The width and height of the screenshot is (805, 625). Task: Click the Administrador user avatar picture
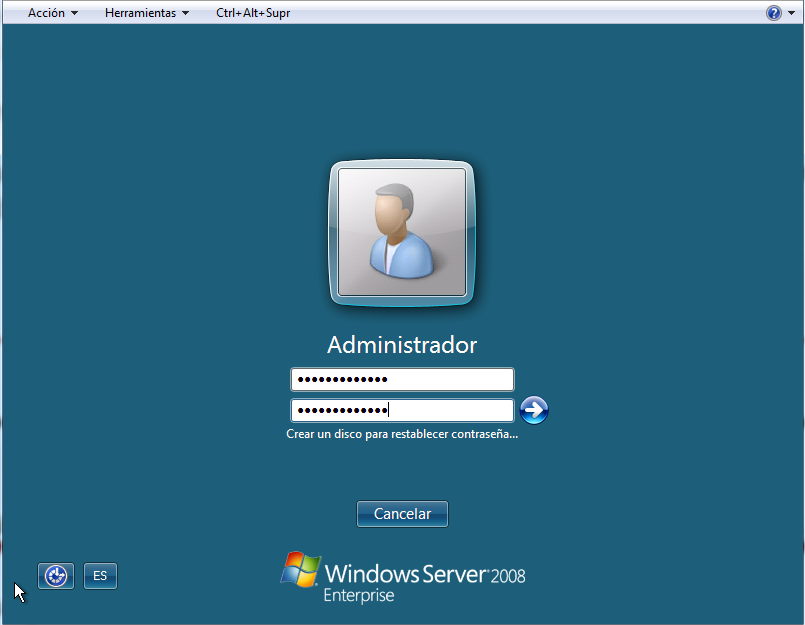point(402,232)
